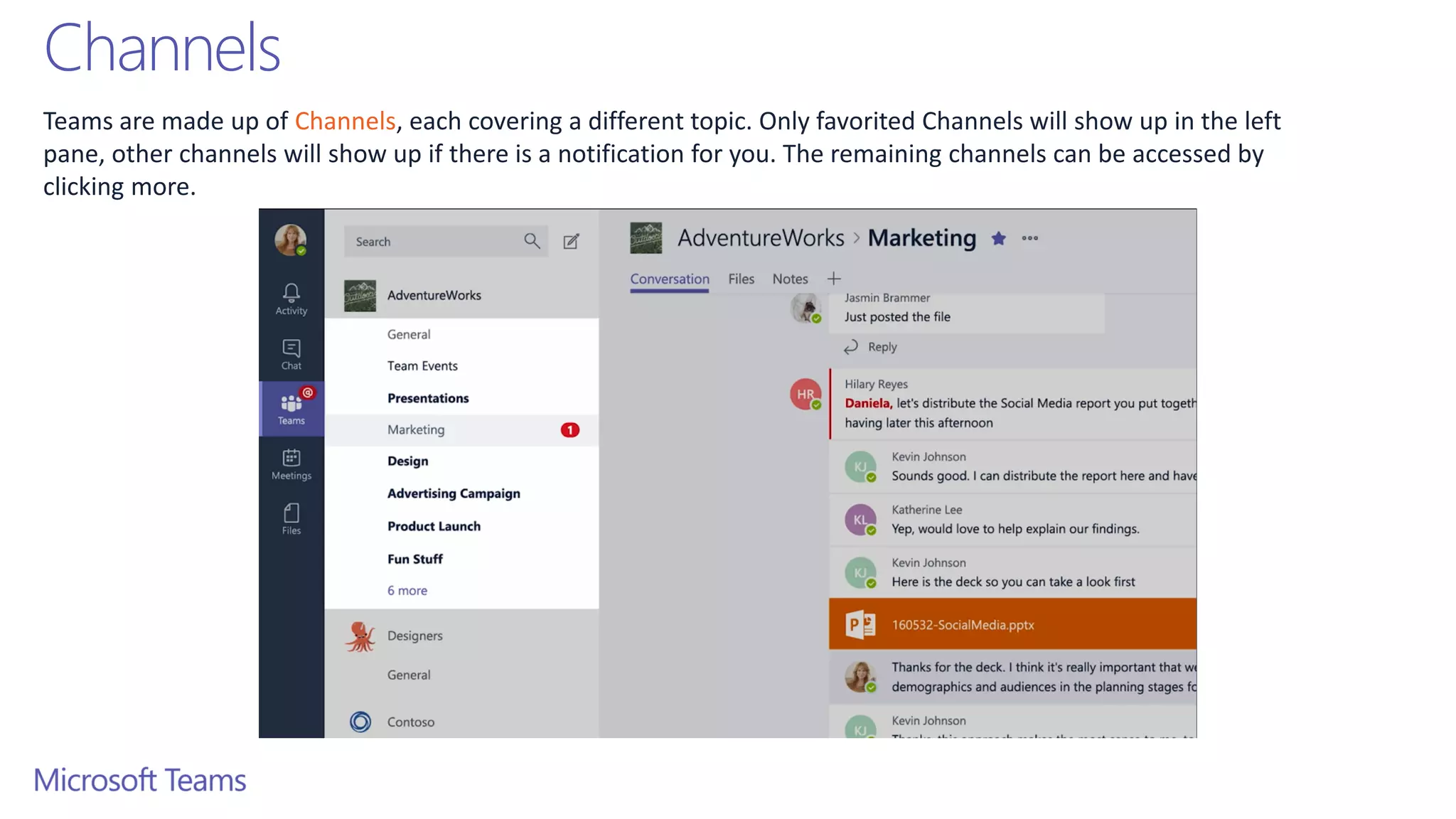Click "Yep, would love to help" message

coord(1015,529)
